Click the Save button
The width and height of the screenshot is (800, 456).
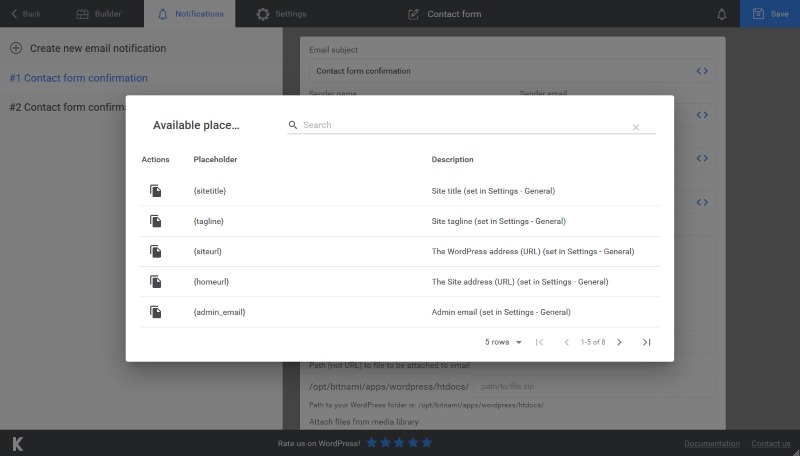pyautogui.click(x=770, y=14)
